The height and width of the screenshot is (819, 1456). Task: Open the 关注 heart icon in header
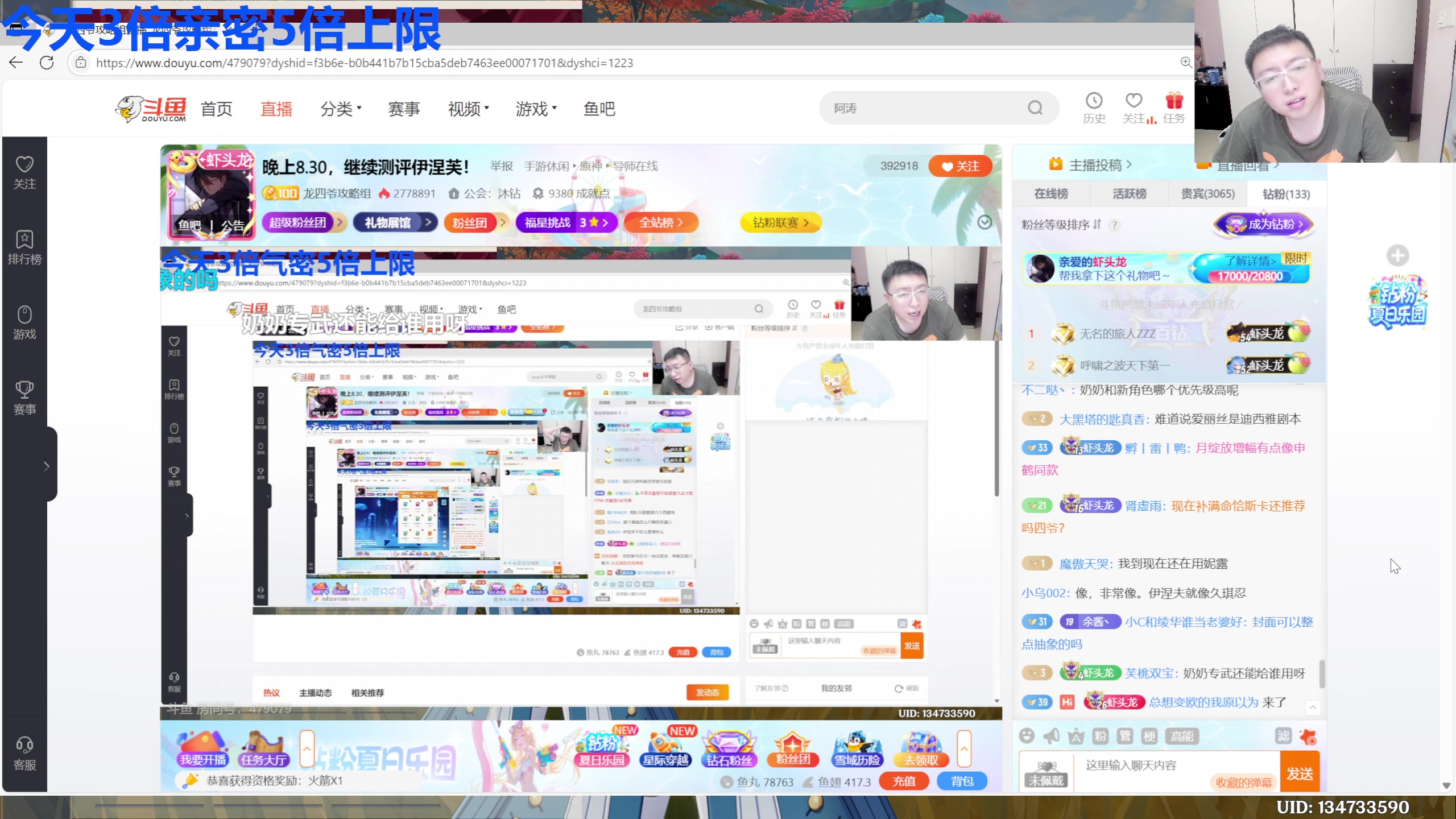tap(1134, 107)
